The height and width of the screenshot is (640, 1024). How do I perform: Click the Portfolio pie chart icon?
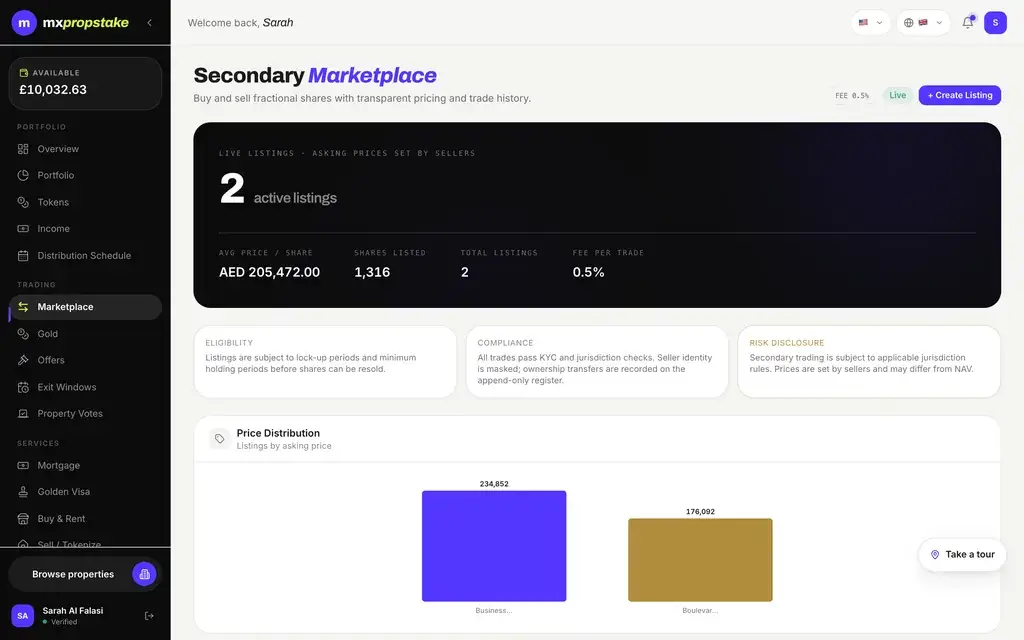pyautogui.click(x=23, y=175)
